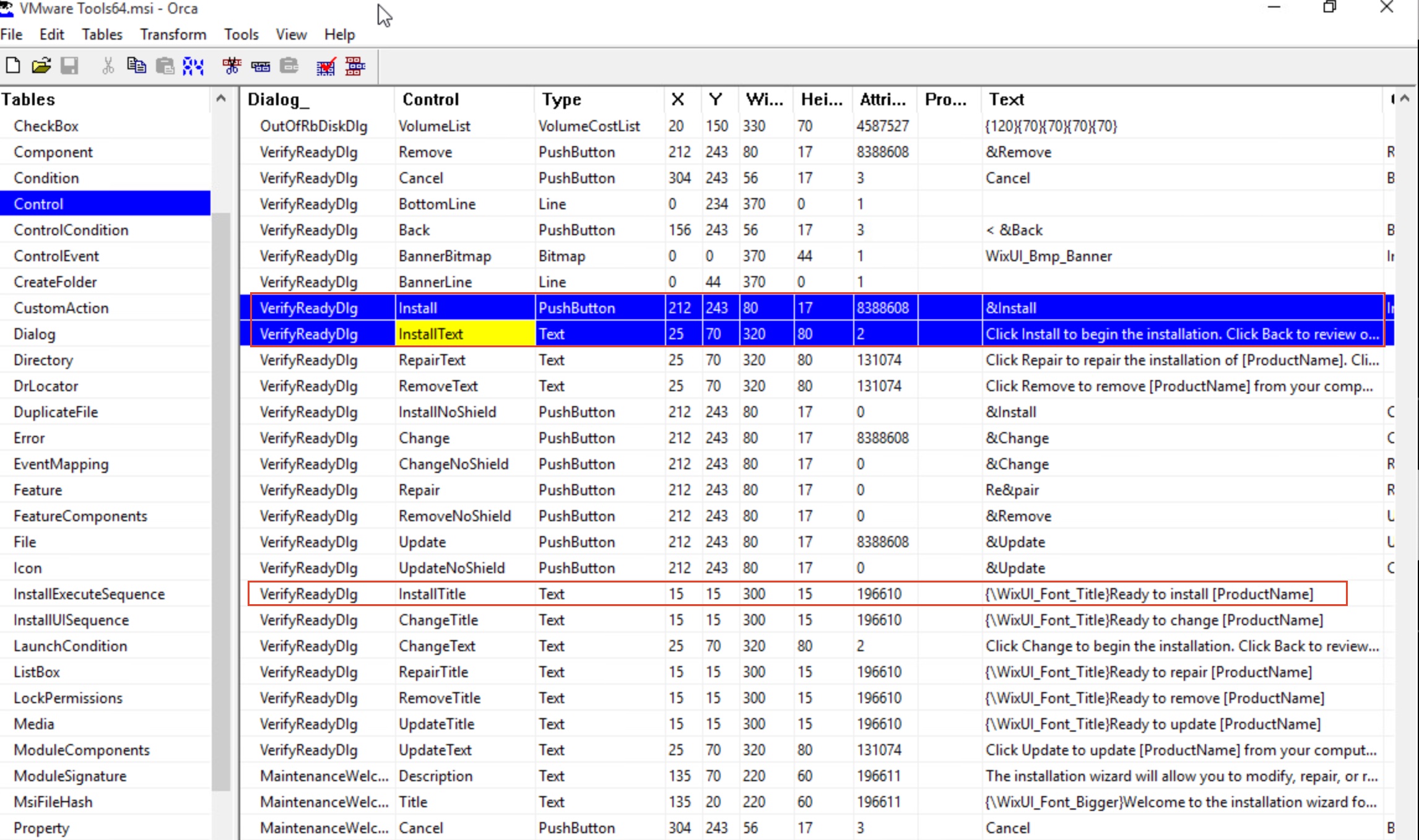This screenshot has width=1419, height=840.
Task: Click the rightmost red-blue tables toolbar icon
Action: 355,66
